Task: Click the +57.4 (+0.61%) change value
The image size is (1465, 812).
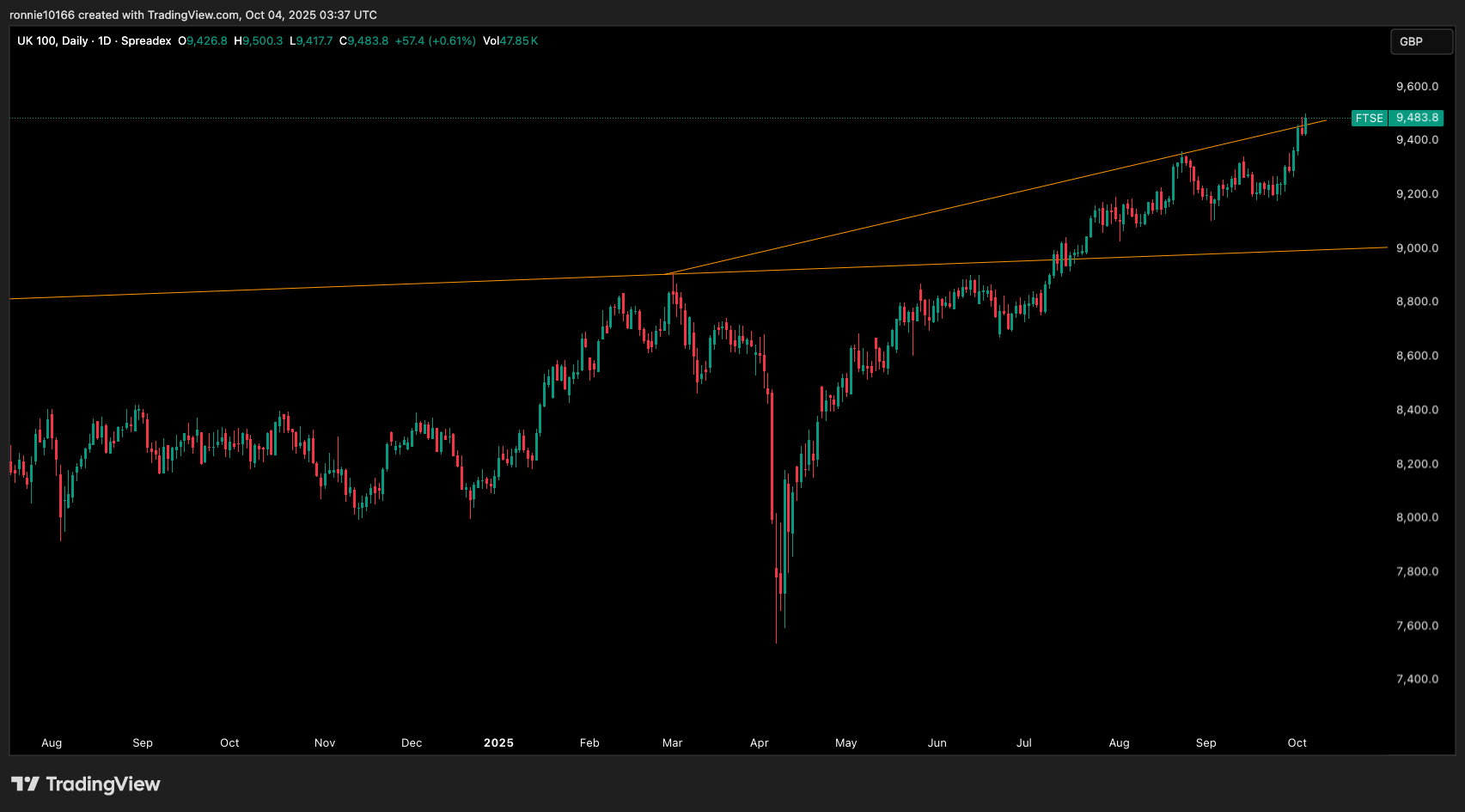Action: [x=435, y=40]
